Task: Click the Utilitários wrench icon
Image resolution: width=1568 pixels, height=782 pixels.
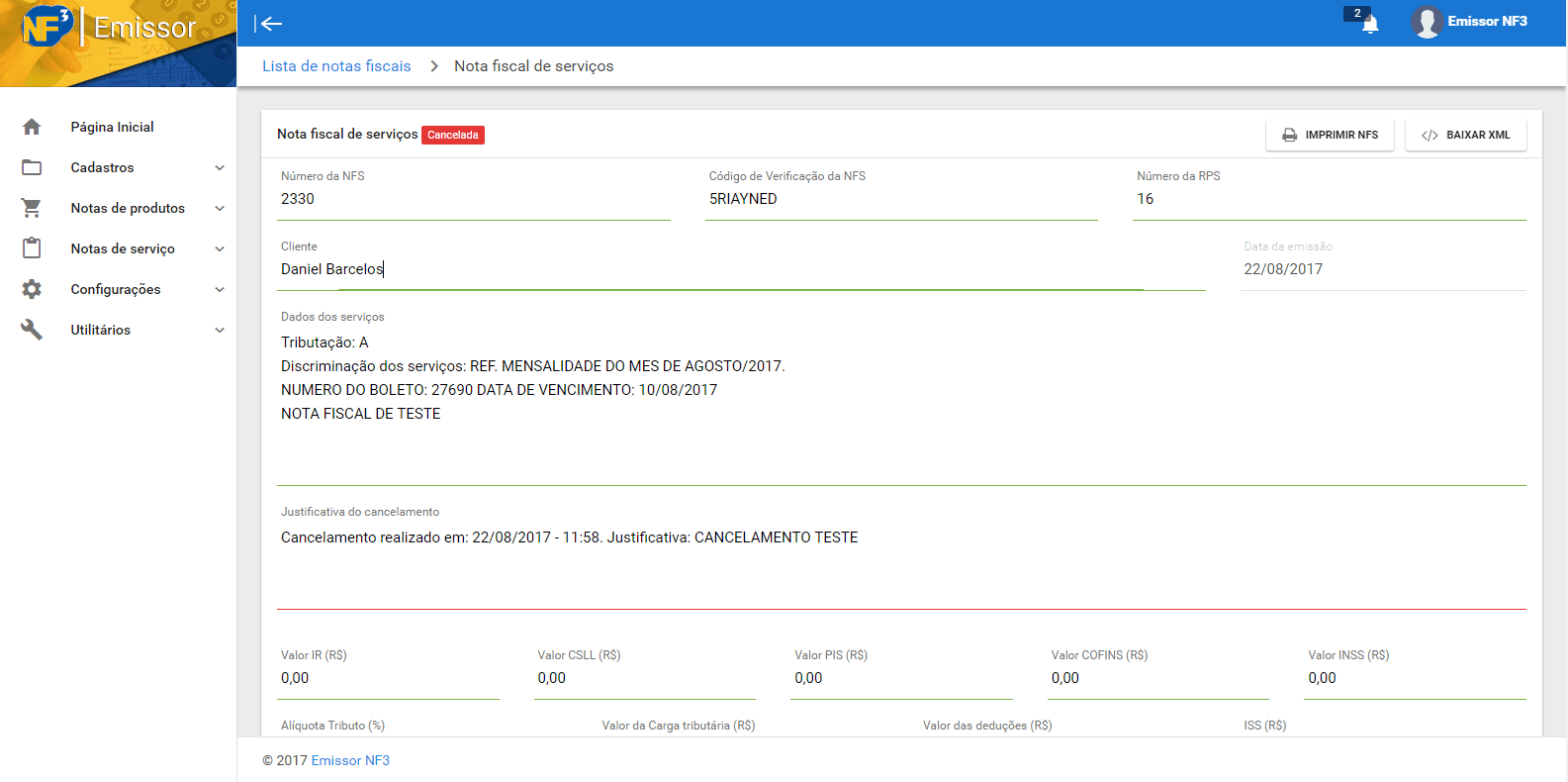Action: 32,330
